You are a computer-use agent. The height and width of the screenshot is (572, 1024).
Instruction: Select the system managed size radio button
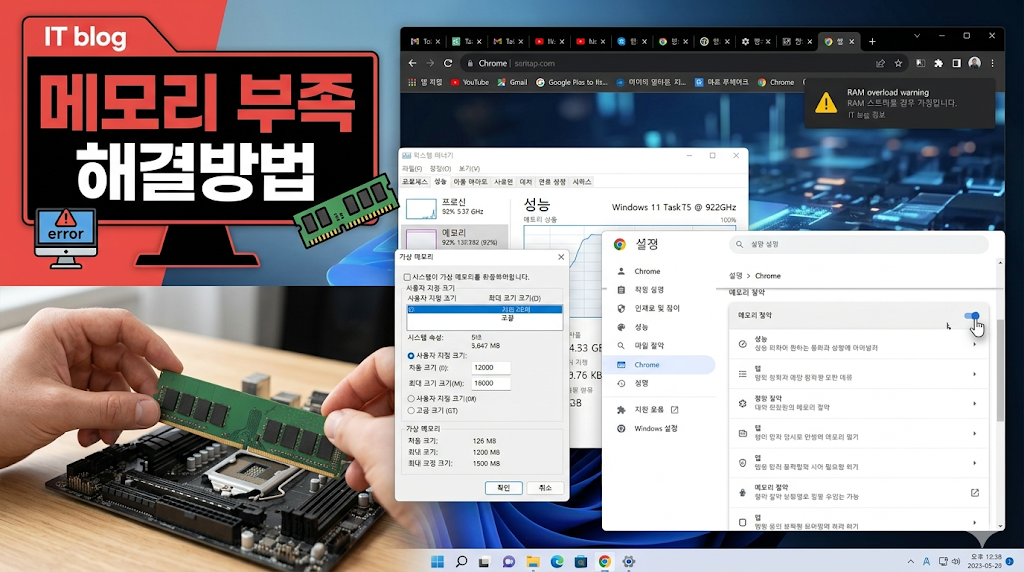pos(411,398)
